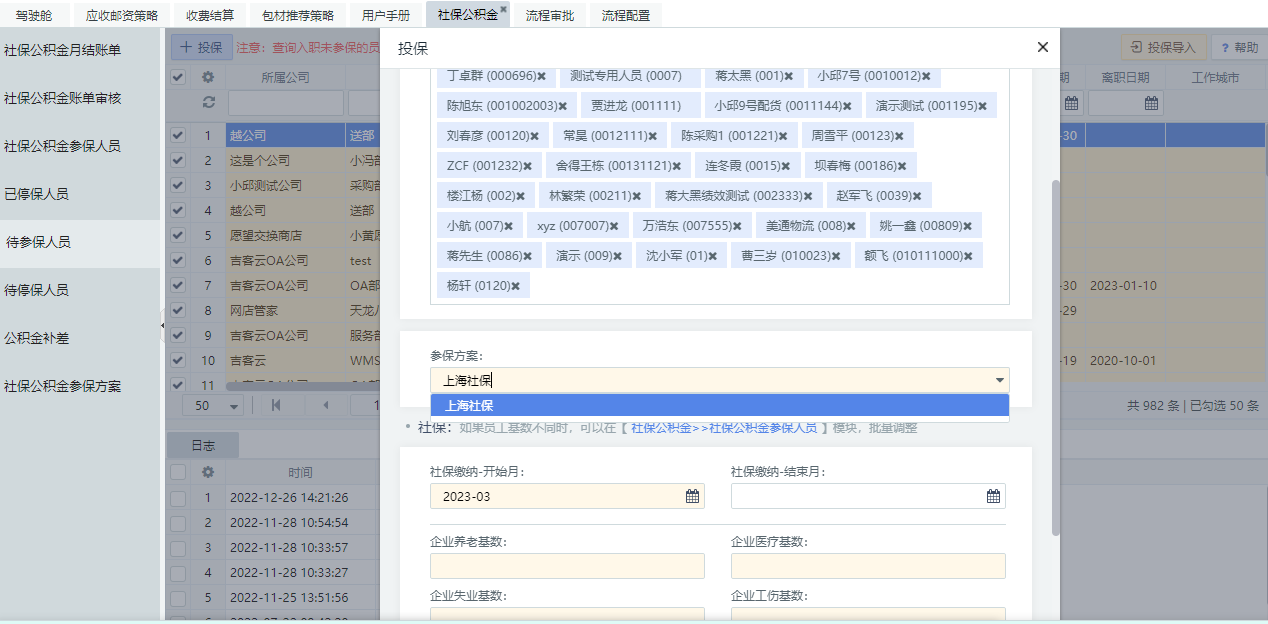
Task: Open the page size dropdown showing 50
Action: [234, 406]
